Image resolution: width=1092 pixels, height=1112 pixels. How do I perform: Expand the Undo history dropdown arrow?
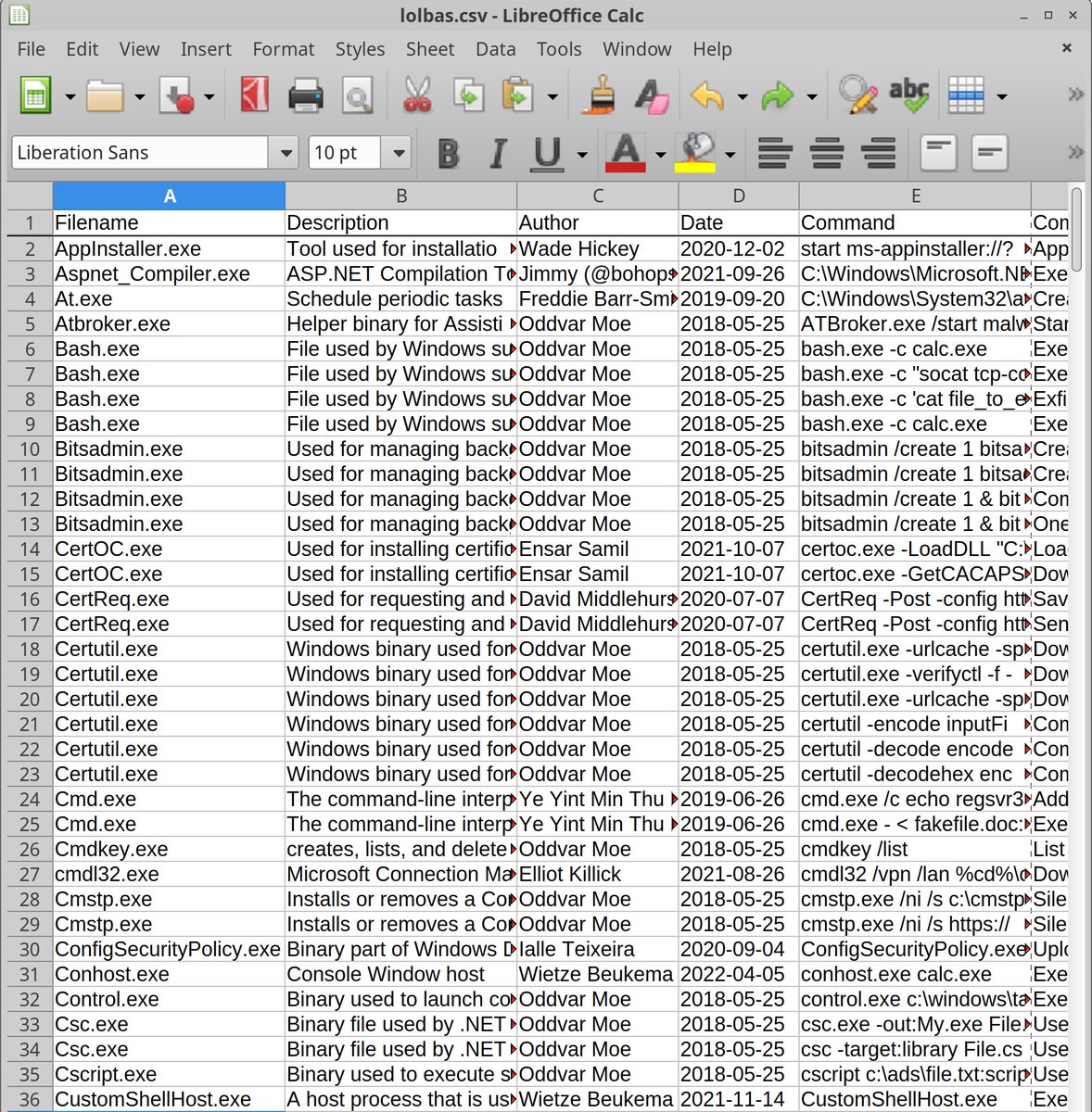coord(742,96)
